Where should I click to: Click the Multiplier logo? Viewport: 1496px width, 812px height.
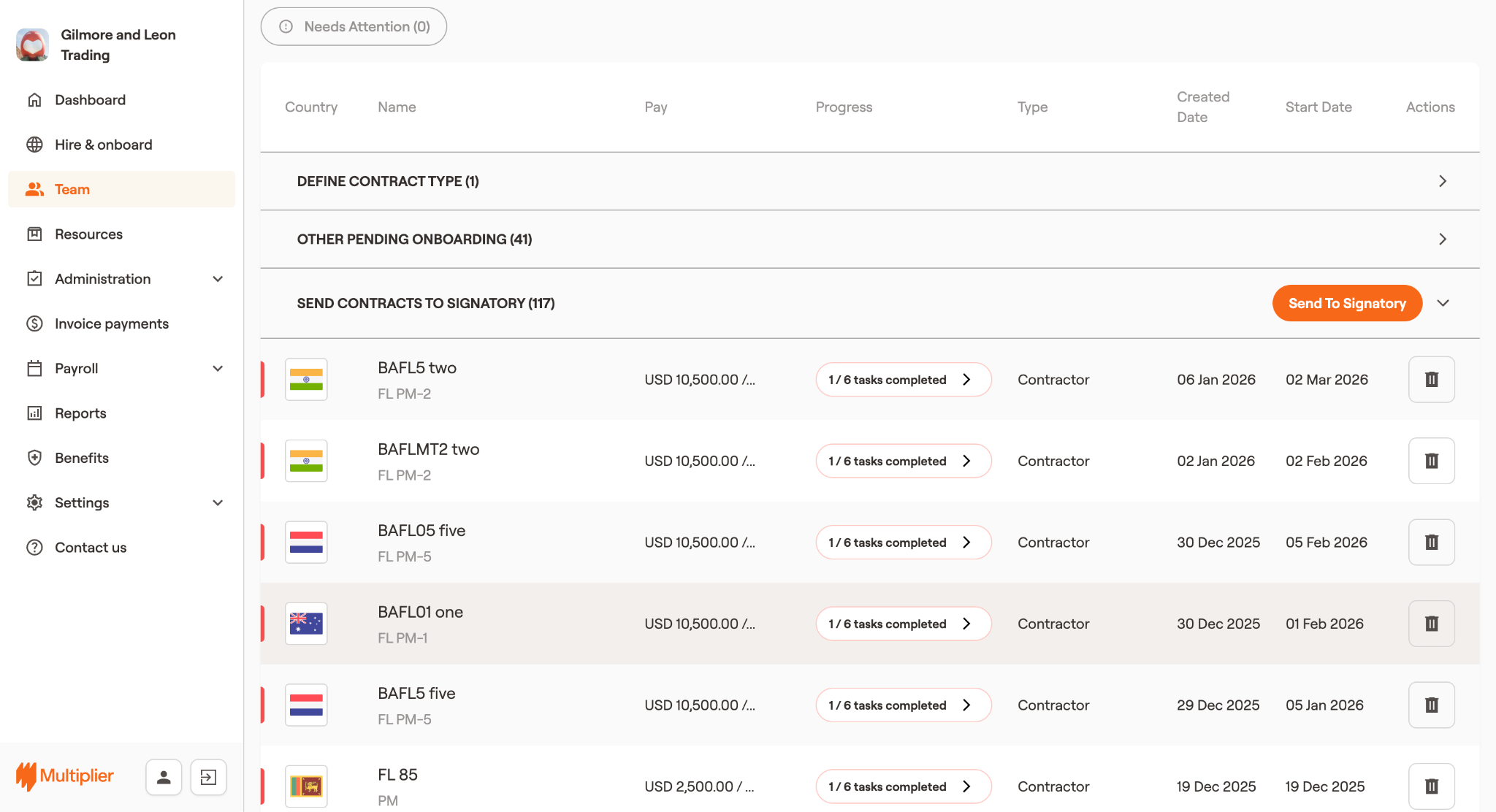[65, 775]
